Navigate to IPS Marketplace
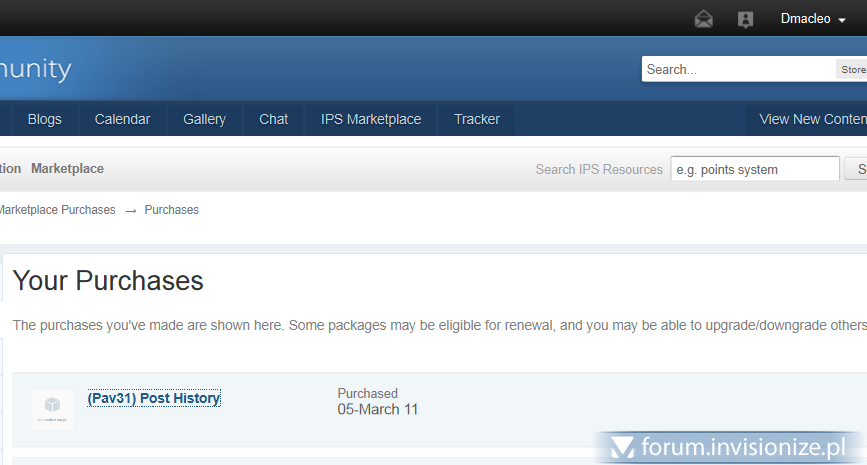 (371, 119)
